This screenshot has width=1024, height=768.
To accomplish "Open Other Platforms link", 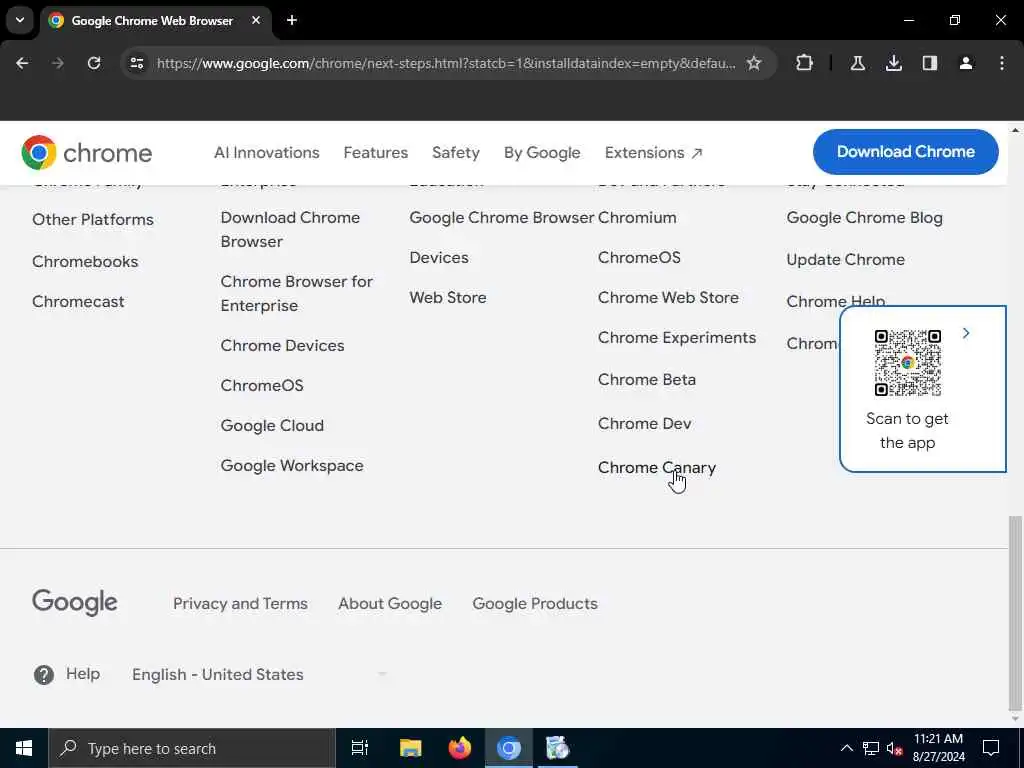I will (93, 219).
